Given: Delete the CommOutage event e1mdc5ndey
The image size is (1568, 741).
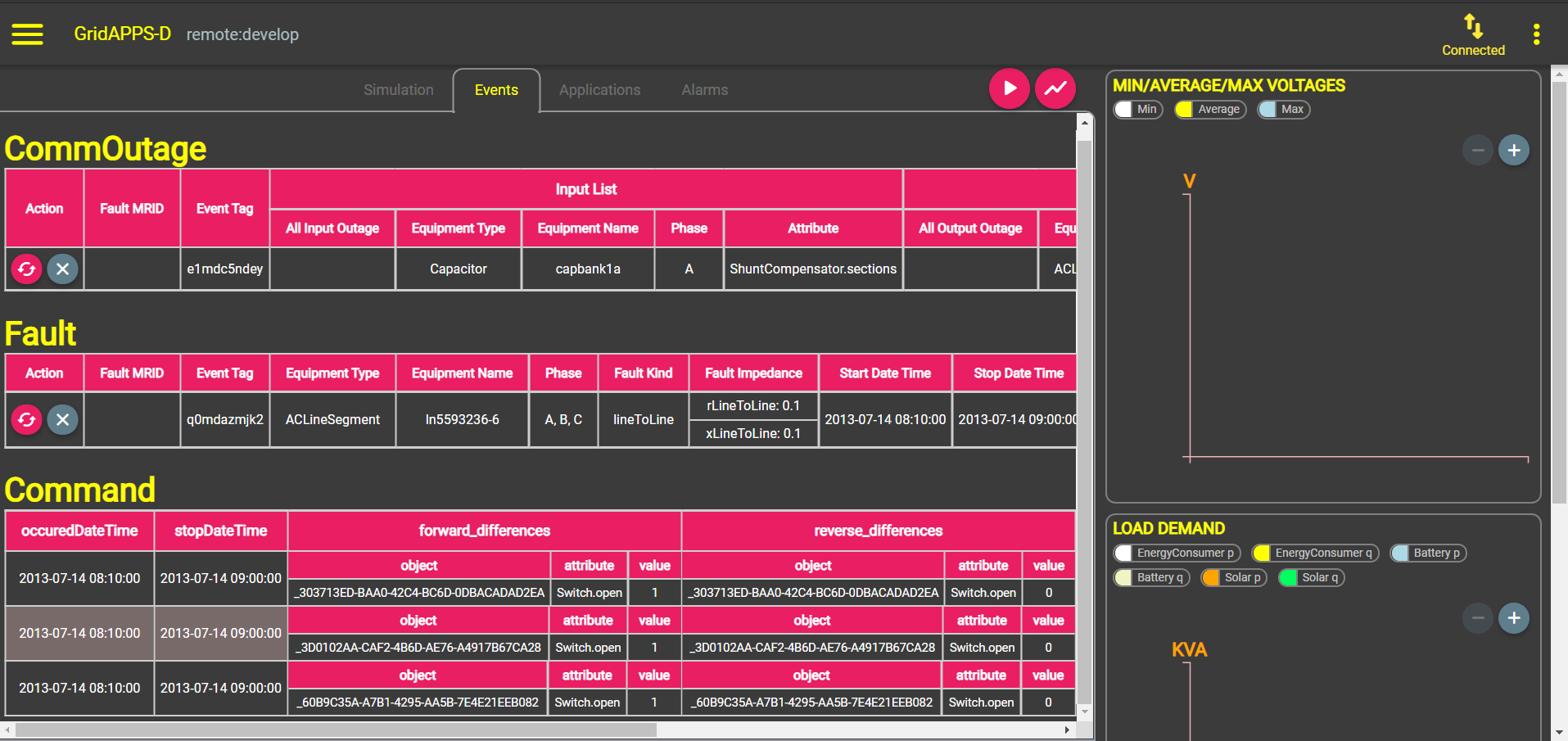Looking at the screenshot, I should coord(62,269).
